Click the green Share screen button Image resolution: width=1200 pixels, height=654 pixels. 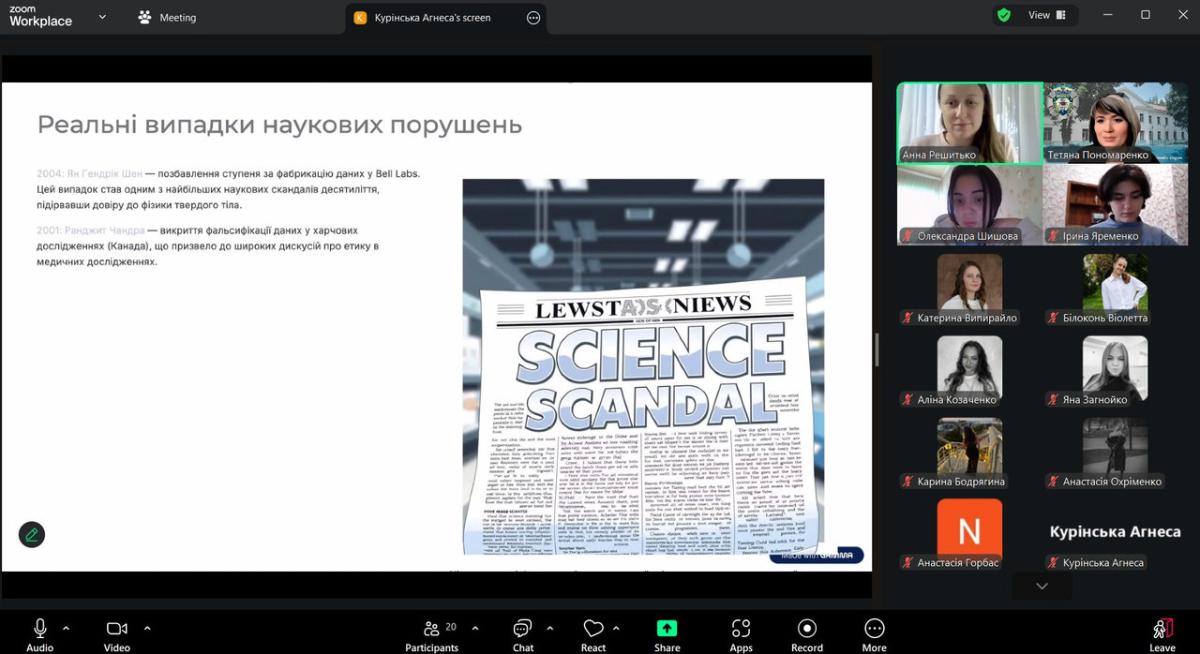click(667, 628)
